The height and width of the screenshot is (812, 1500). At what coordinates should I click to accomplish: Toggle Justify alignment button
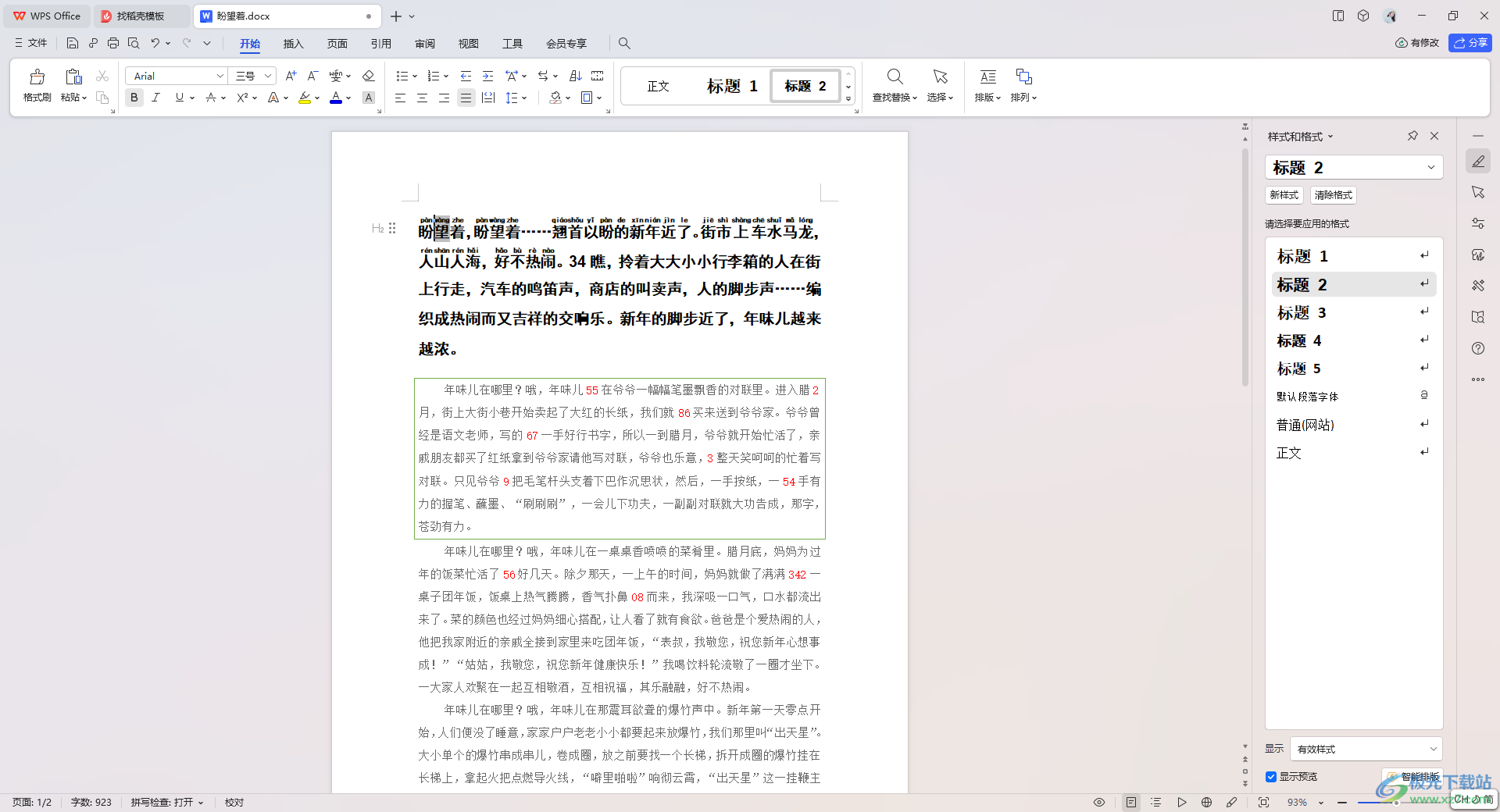click(x=466, y=98)
